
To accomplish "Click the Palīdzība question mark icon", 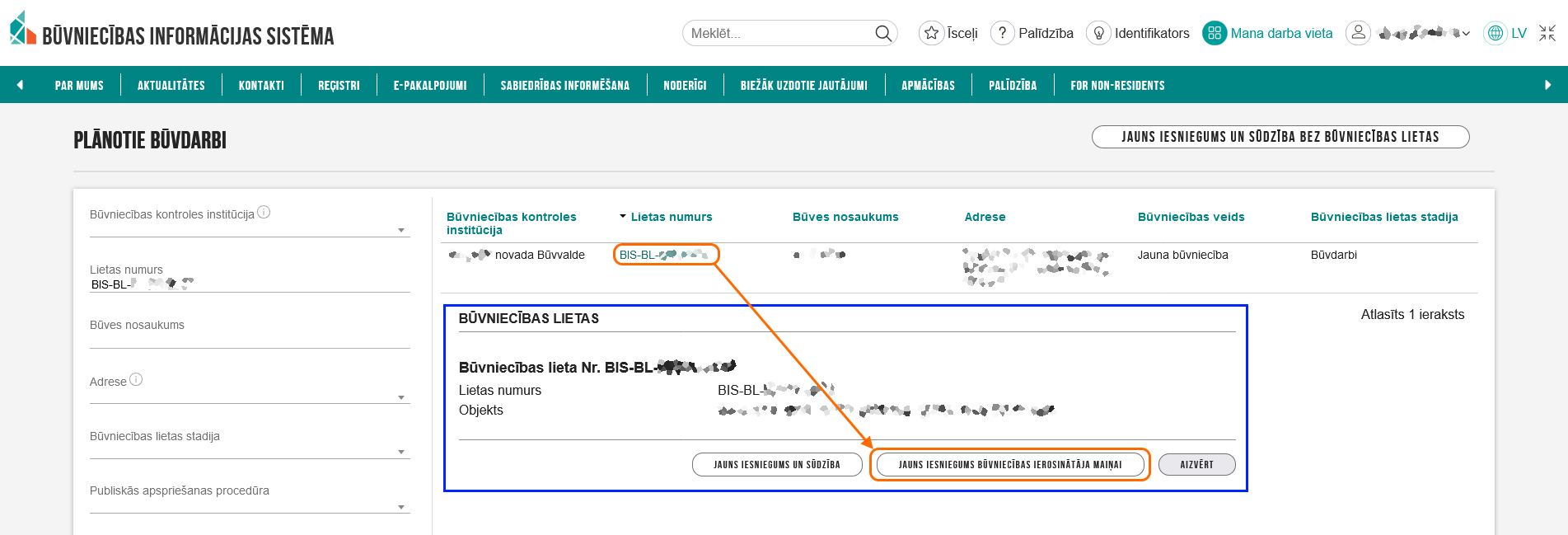I will click(1002, 33).
